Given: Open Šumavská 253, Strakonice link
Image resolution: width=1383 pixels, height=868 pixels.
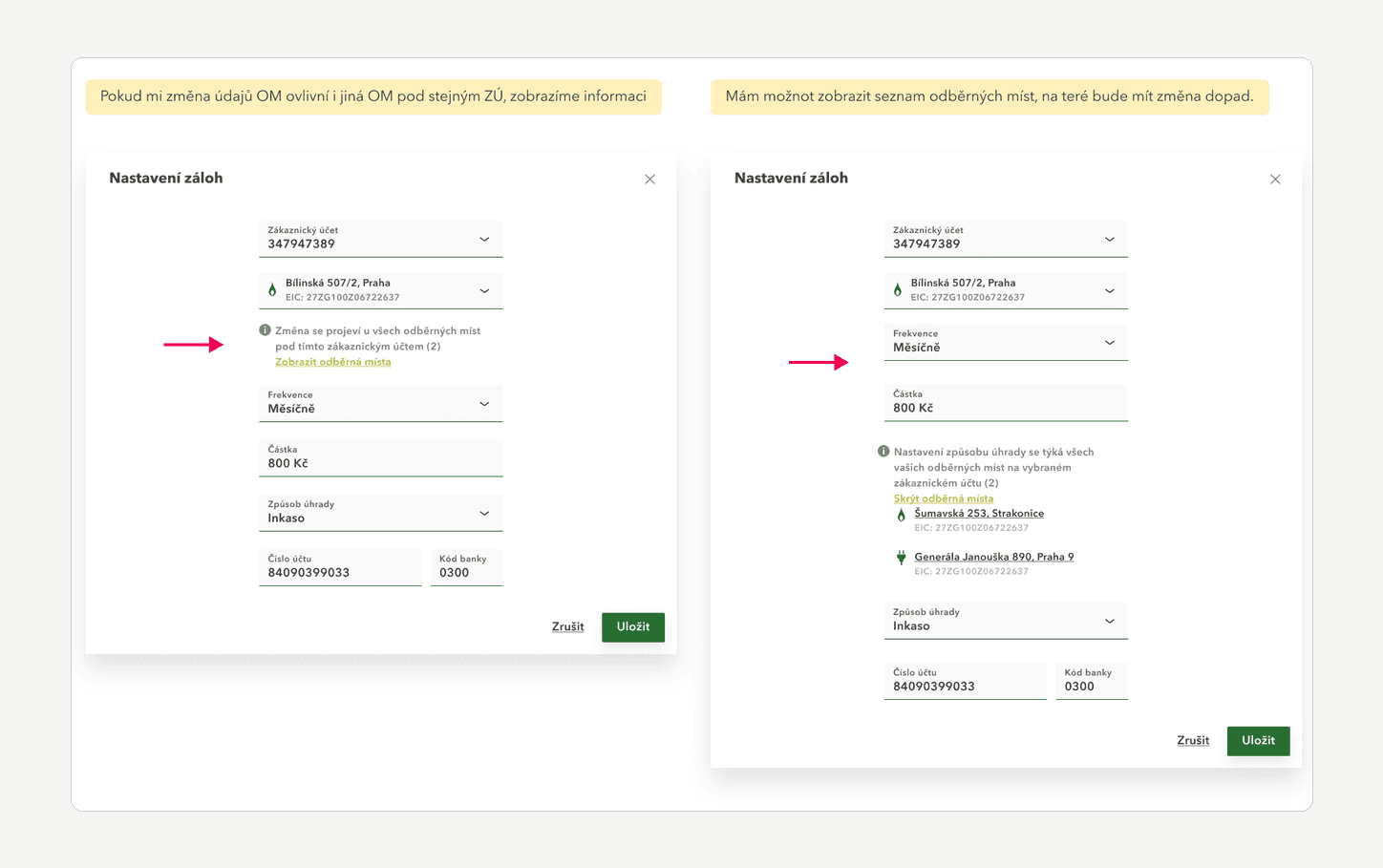Looking at the screenshot, I should click(x=979, y=514).
